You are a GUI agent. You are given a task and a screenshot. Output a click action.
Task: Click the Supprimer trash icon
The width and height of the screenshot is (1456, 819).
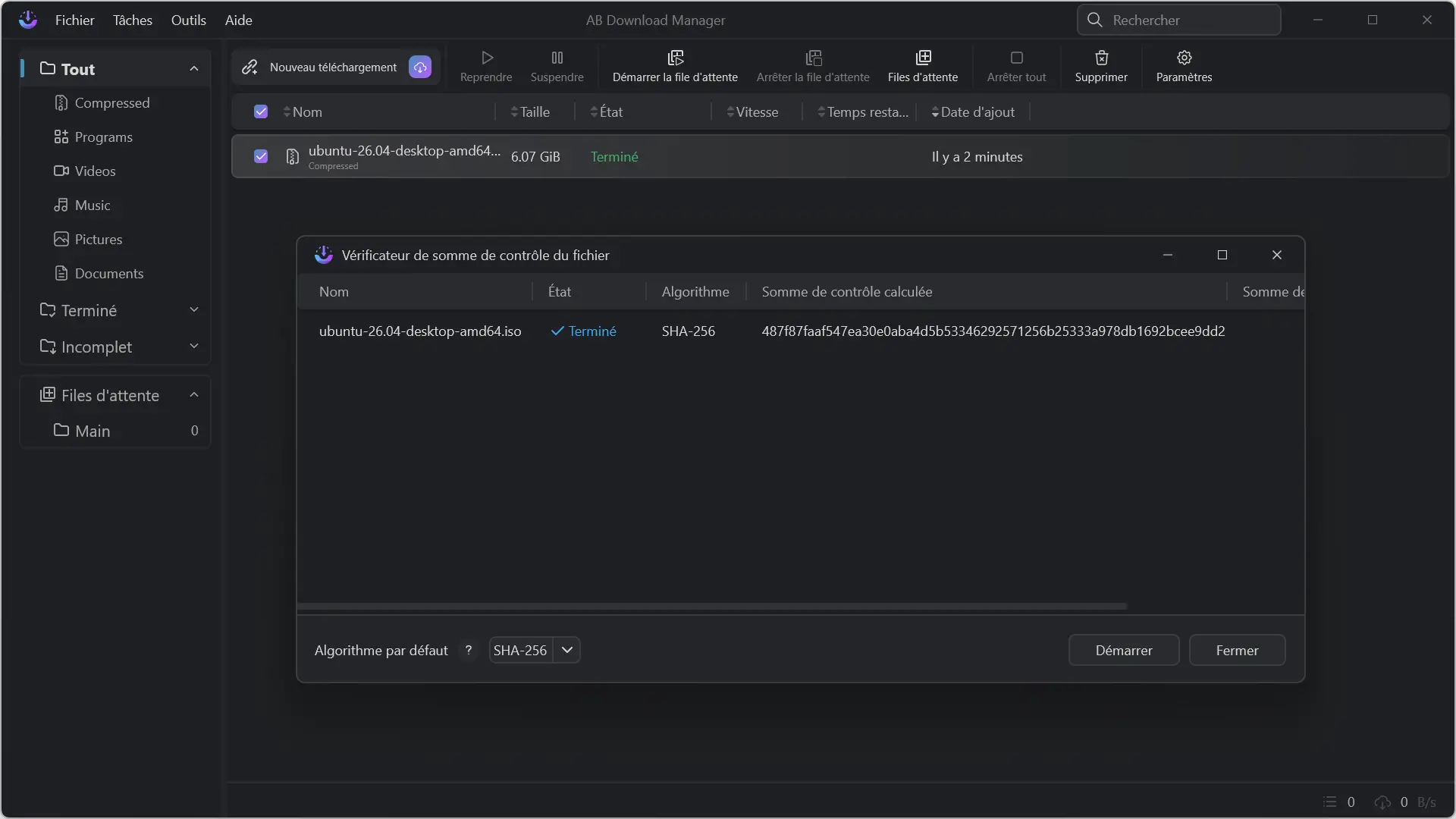[1102, 58]
